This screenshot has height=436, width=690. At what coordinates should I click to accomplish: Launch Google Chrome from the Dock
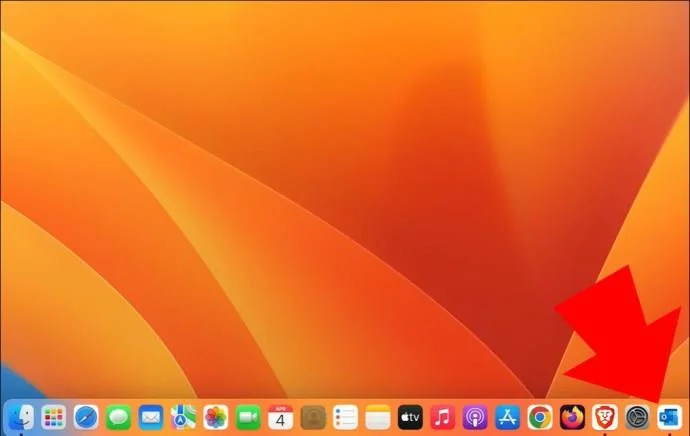(x=540, y=417)
